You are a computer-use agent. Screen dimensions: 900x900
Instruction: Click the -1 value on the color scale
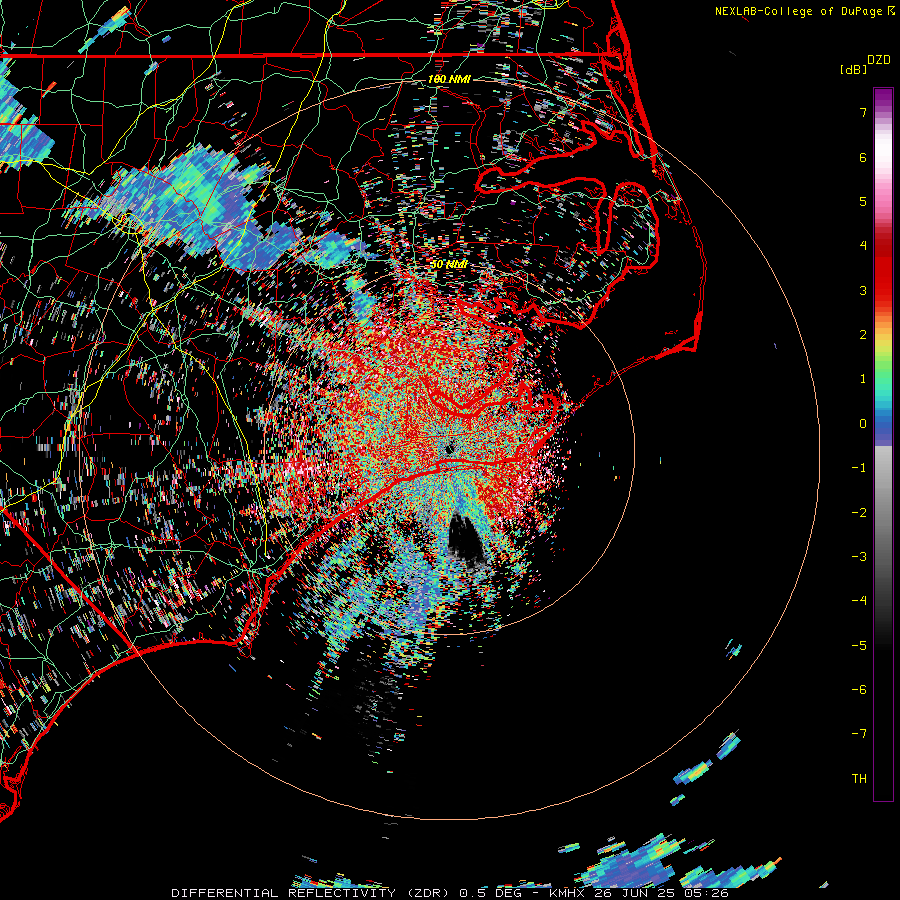[859, 468]
